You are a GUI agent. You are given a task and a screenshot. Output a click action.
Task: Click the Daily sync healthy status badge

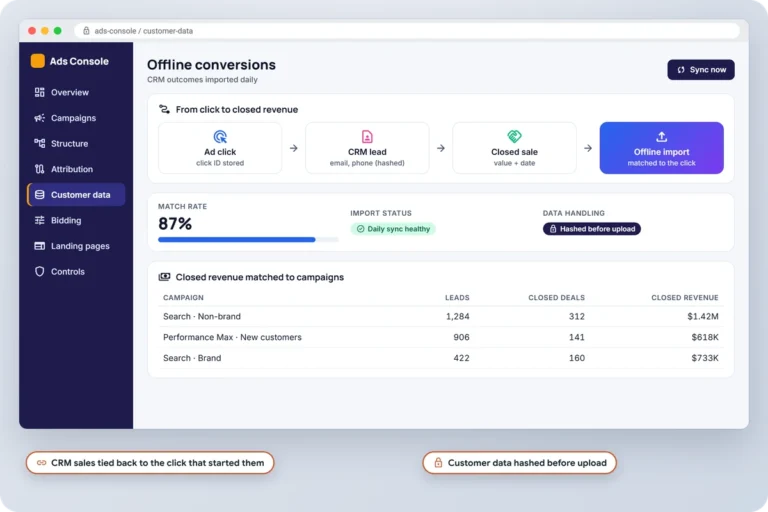[393, 229]
